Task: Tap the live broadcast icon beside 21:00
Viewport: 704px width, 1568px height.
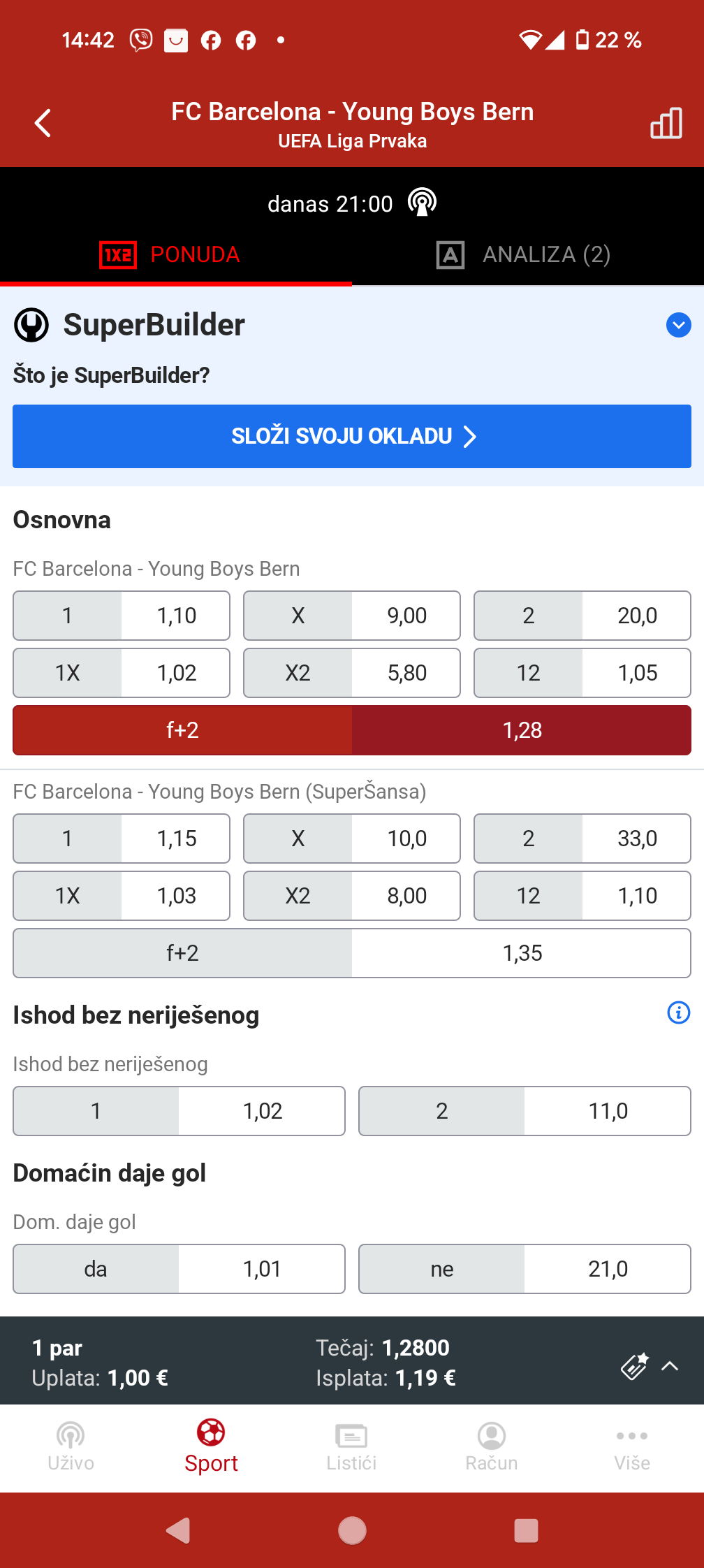Action: click(422, 203)
